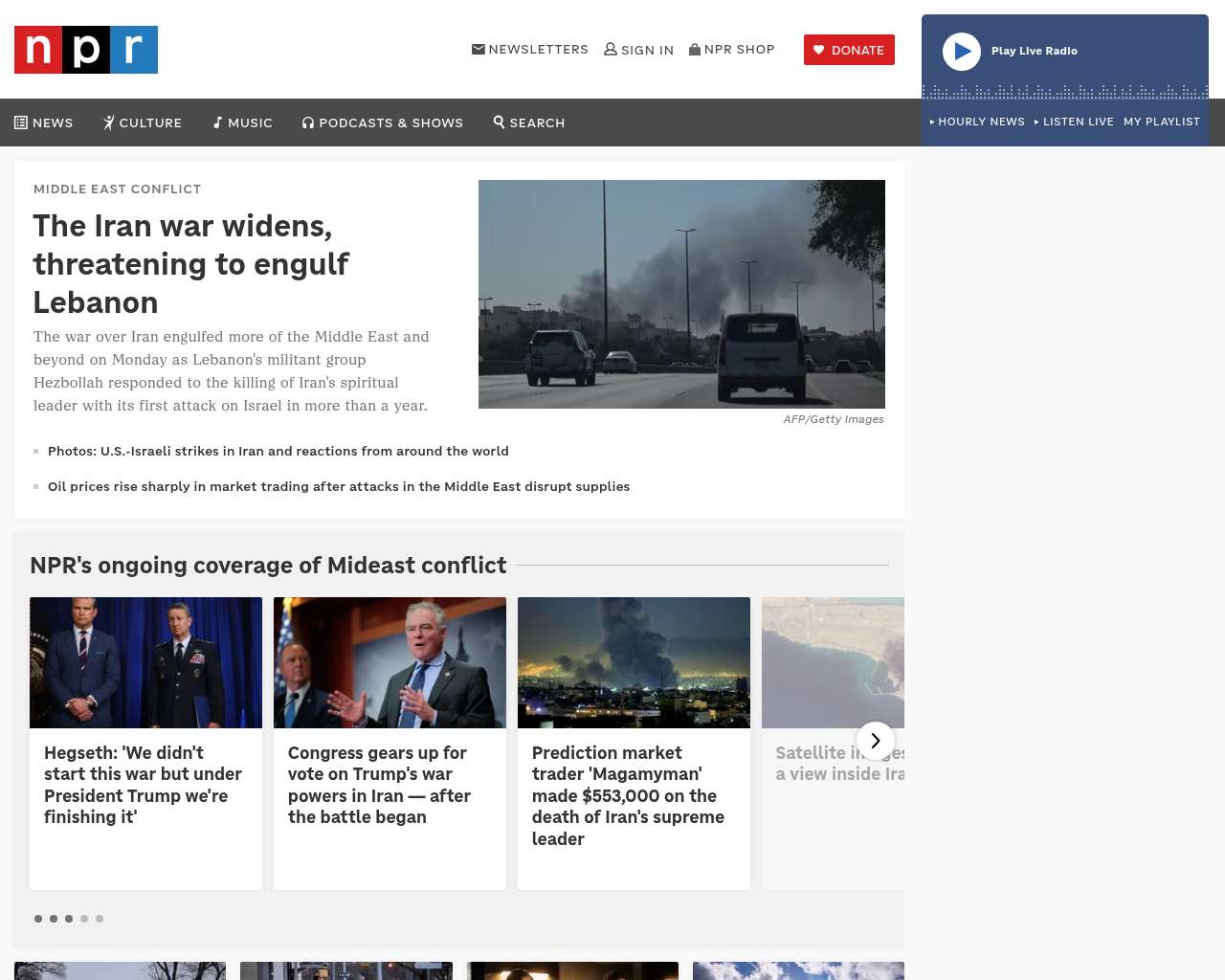Advance carousel with next arrow
Viewport: 1225px width, 980px height.
pyautogui.click(x=876, y=741)
